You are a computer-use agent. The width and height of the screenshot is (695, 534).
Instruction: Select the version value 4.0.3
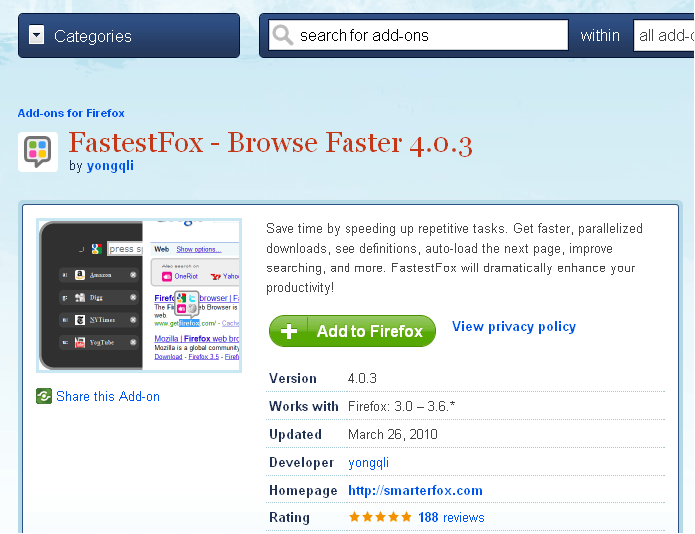coord(362,378)
